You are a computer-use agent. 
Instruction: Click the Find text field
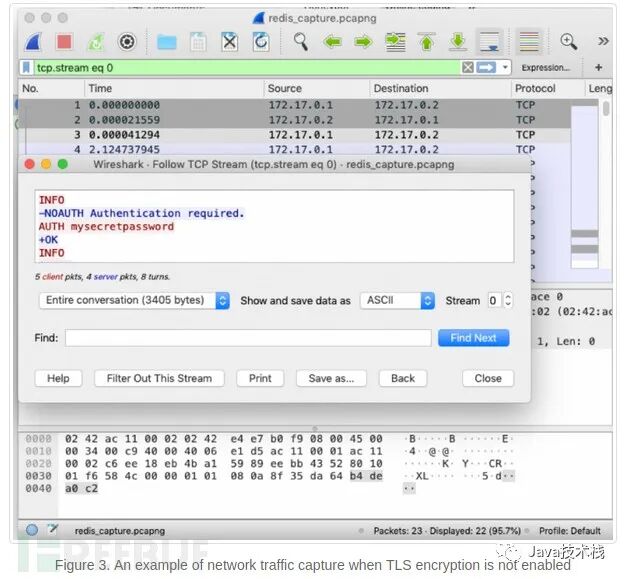(248, 338)
